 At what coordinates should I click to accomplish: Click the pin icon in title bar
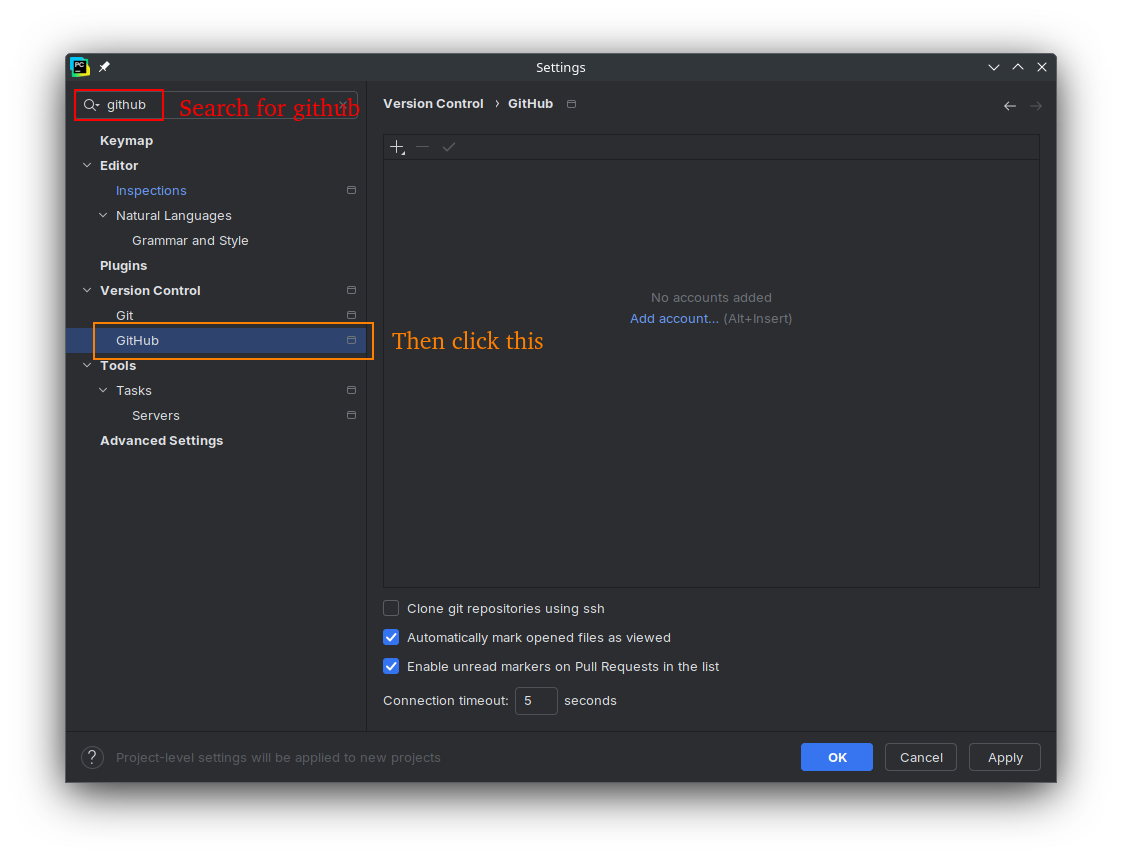tap(104, 67)
